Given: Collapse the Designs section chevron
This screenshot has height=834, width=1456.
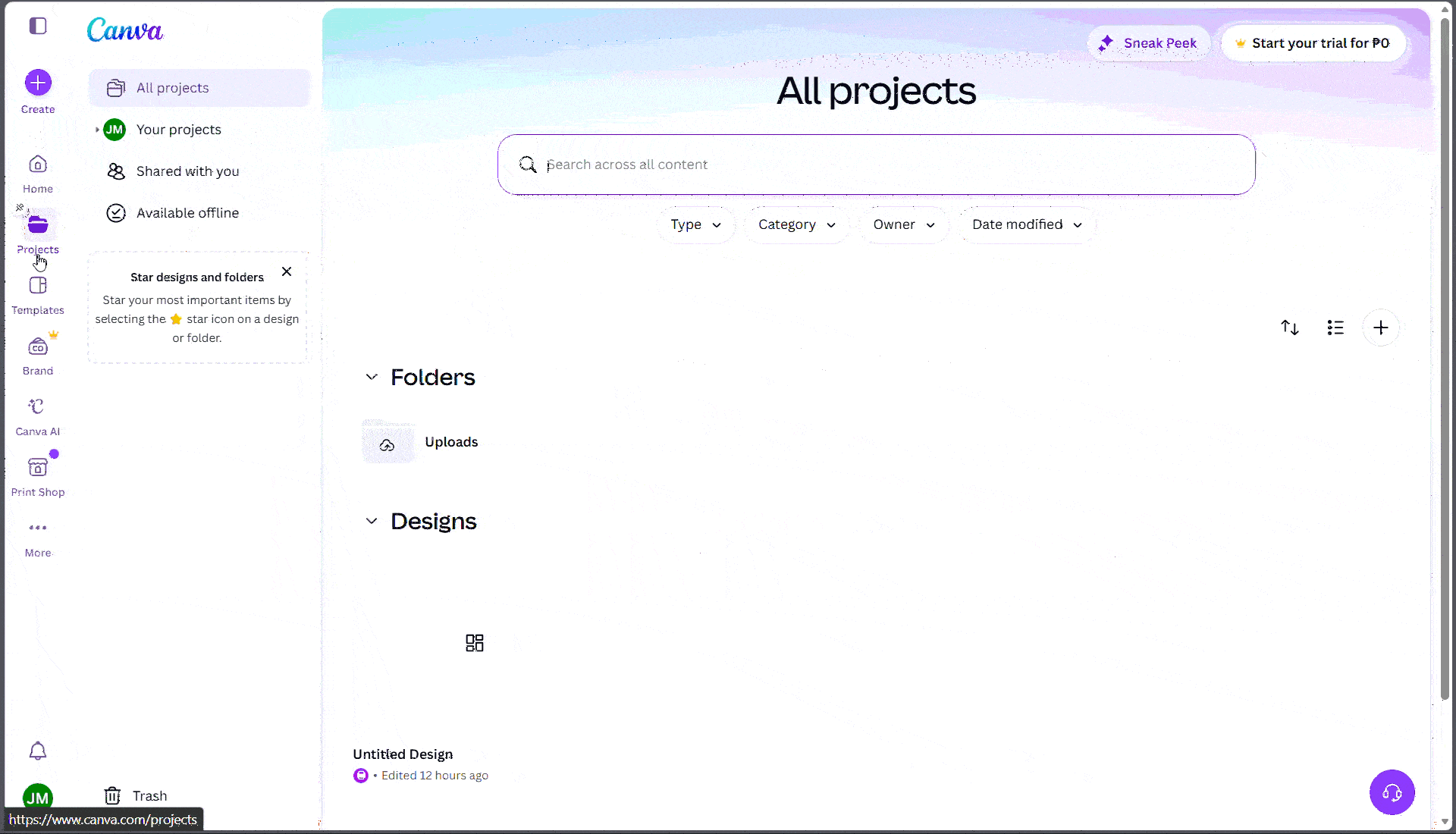Looking at the screenshot, I should pos(372,521).
